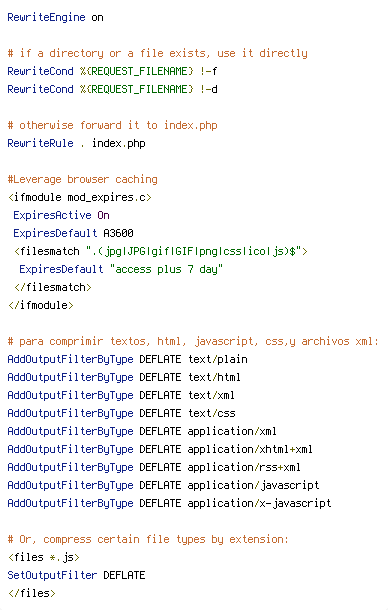Click the "access plus 7 day" string
The image size is (388, 610).
[x=166, y=269]
